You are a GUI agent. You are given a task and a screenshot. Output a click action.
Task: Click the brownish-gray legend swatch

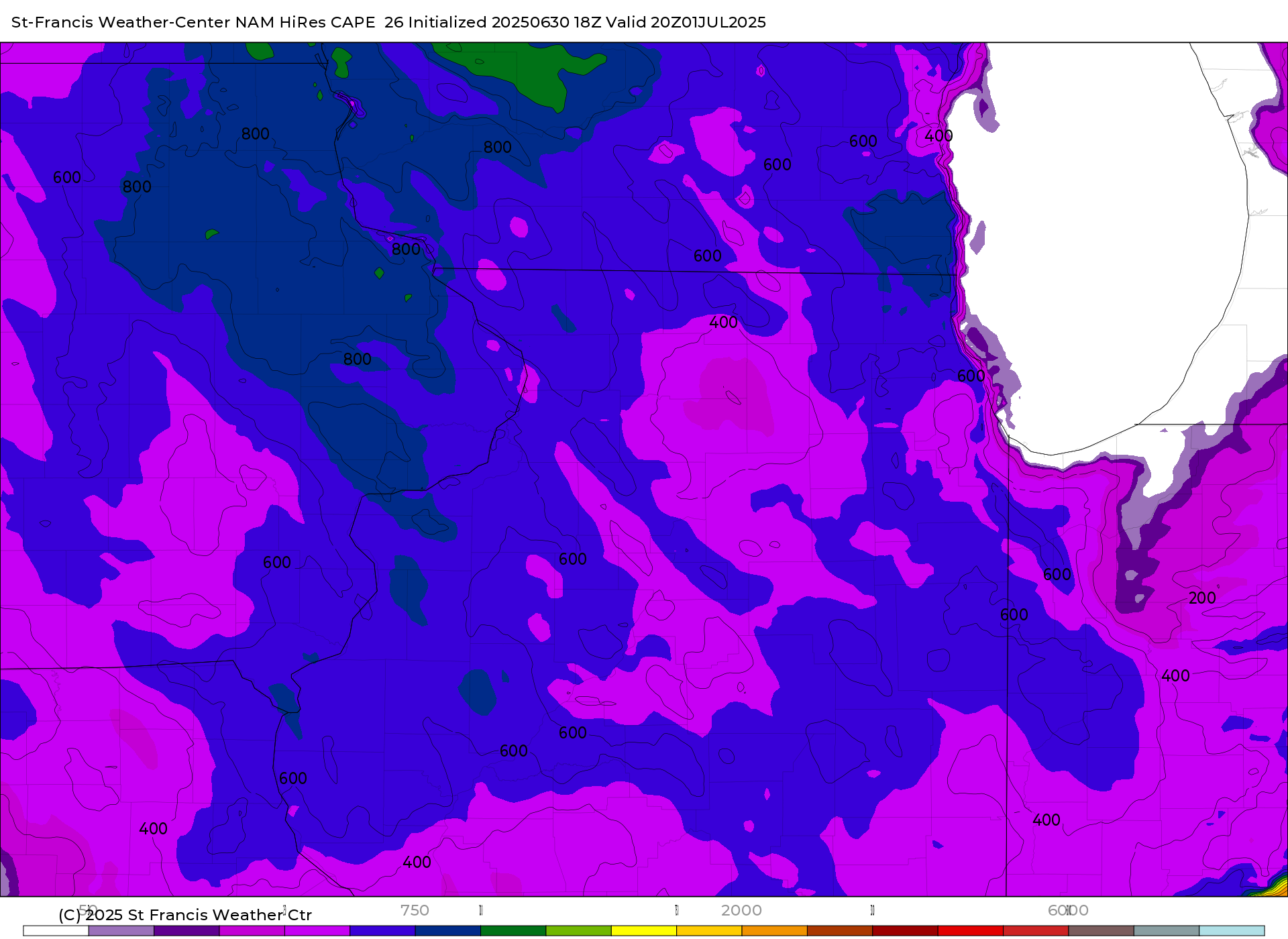tap(1102, 931)
